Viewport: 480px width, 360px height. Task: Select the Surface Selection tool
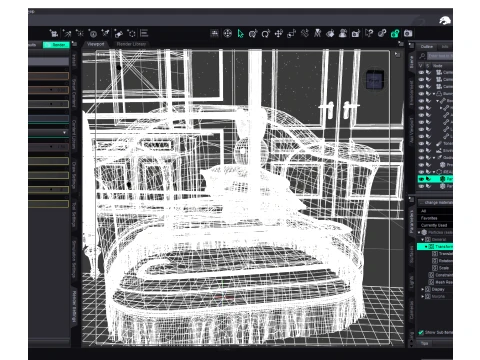tap(330, 34)
